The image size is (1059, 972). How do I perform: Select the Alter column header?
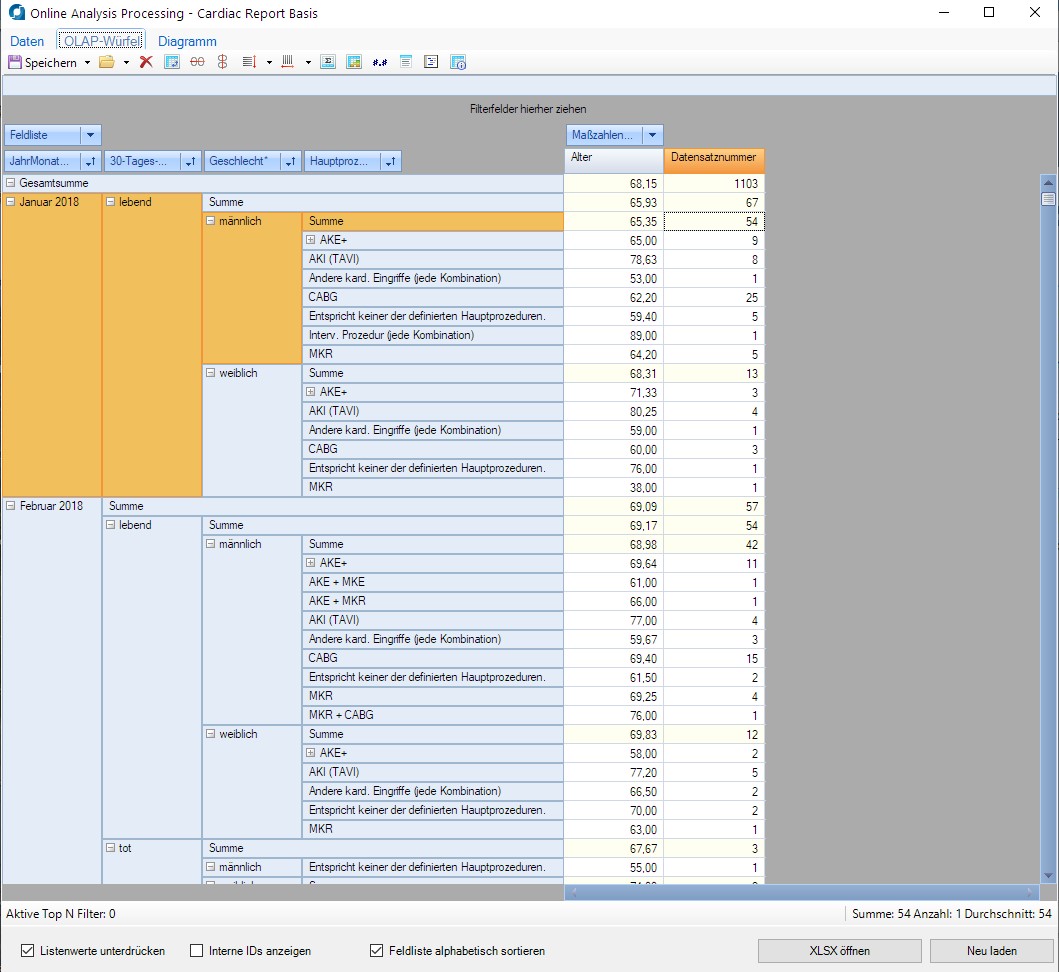coord(613,161)
